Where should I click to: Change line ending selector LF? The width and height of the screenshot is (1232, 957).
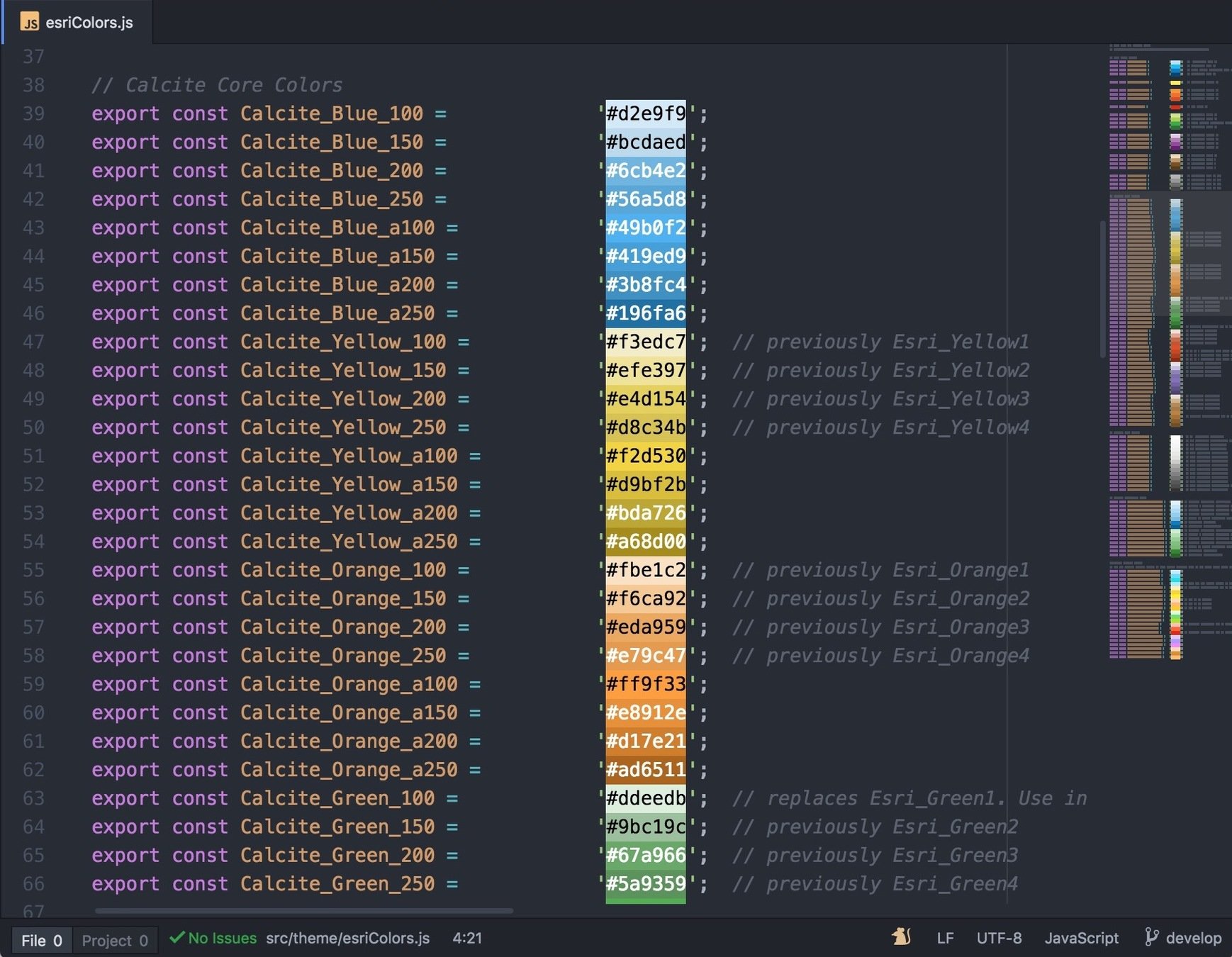945,938
